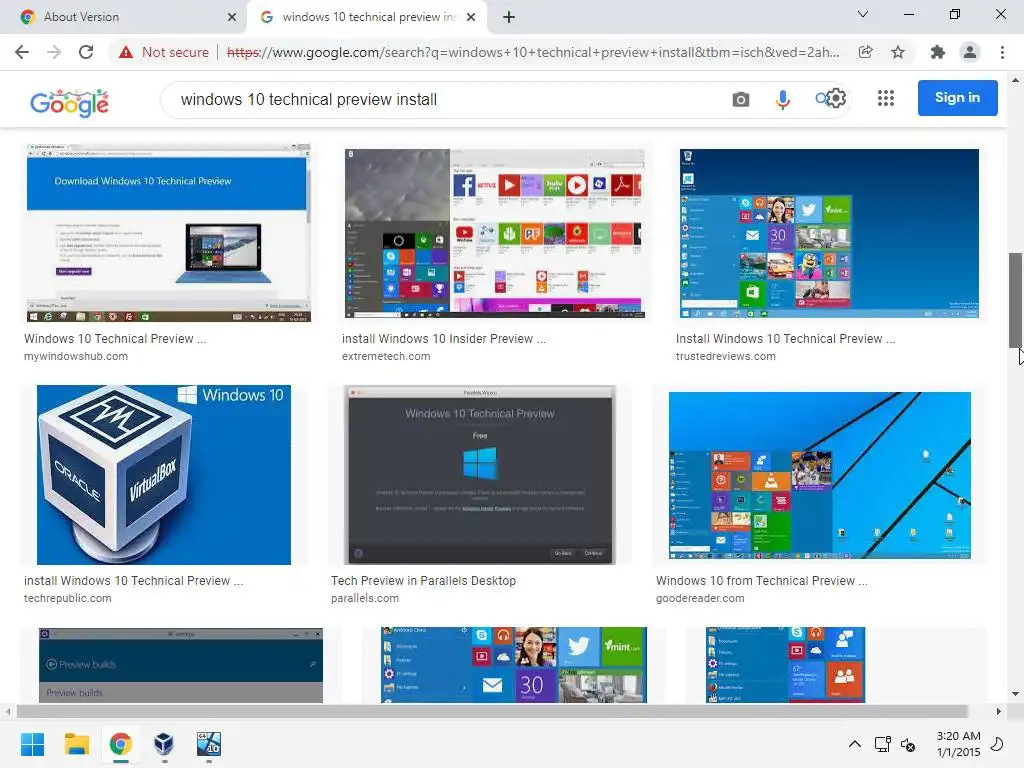Screen dimensions: 1024x768
Task: Switch to the About Version tab
Action: (124, 17)
